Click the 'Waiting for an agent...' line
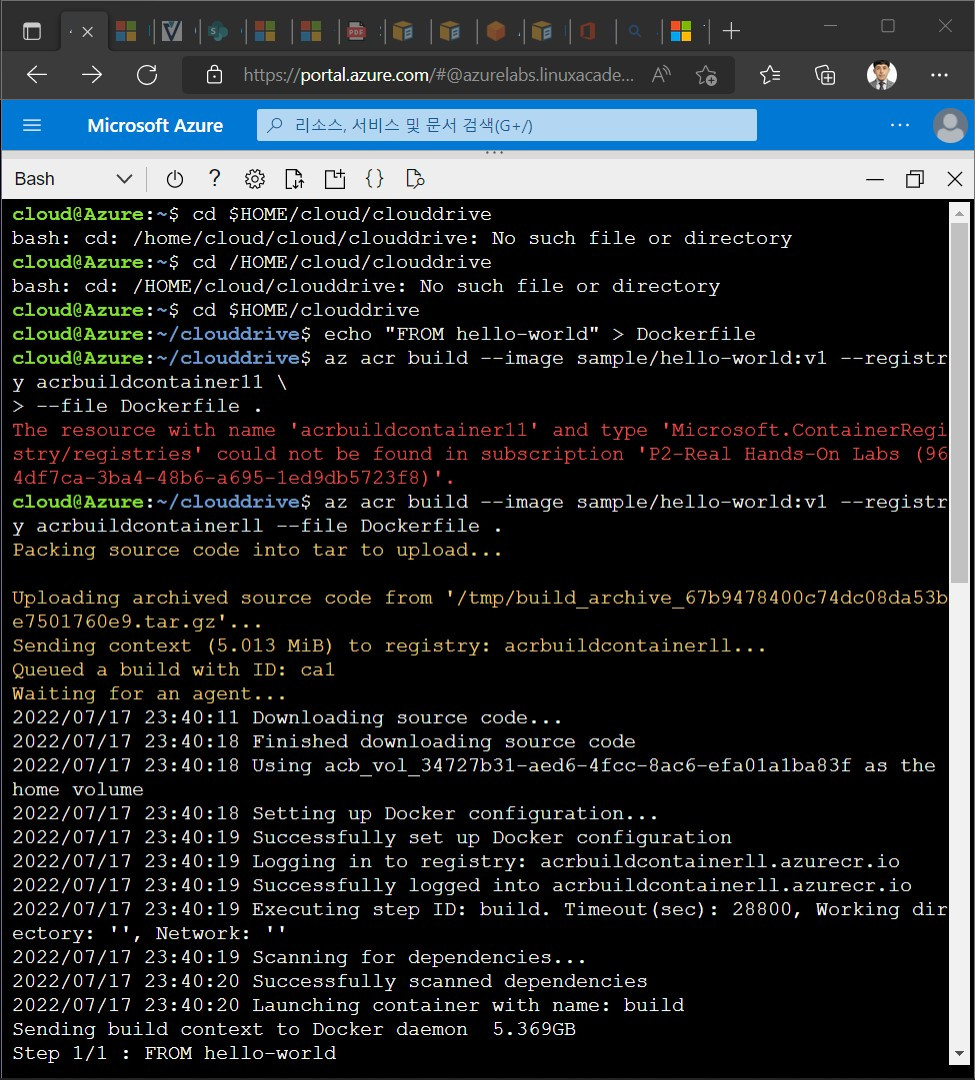 click(149, 694)
